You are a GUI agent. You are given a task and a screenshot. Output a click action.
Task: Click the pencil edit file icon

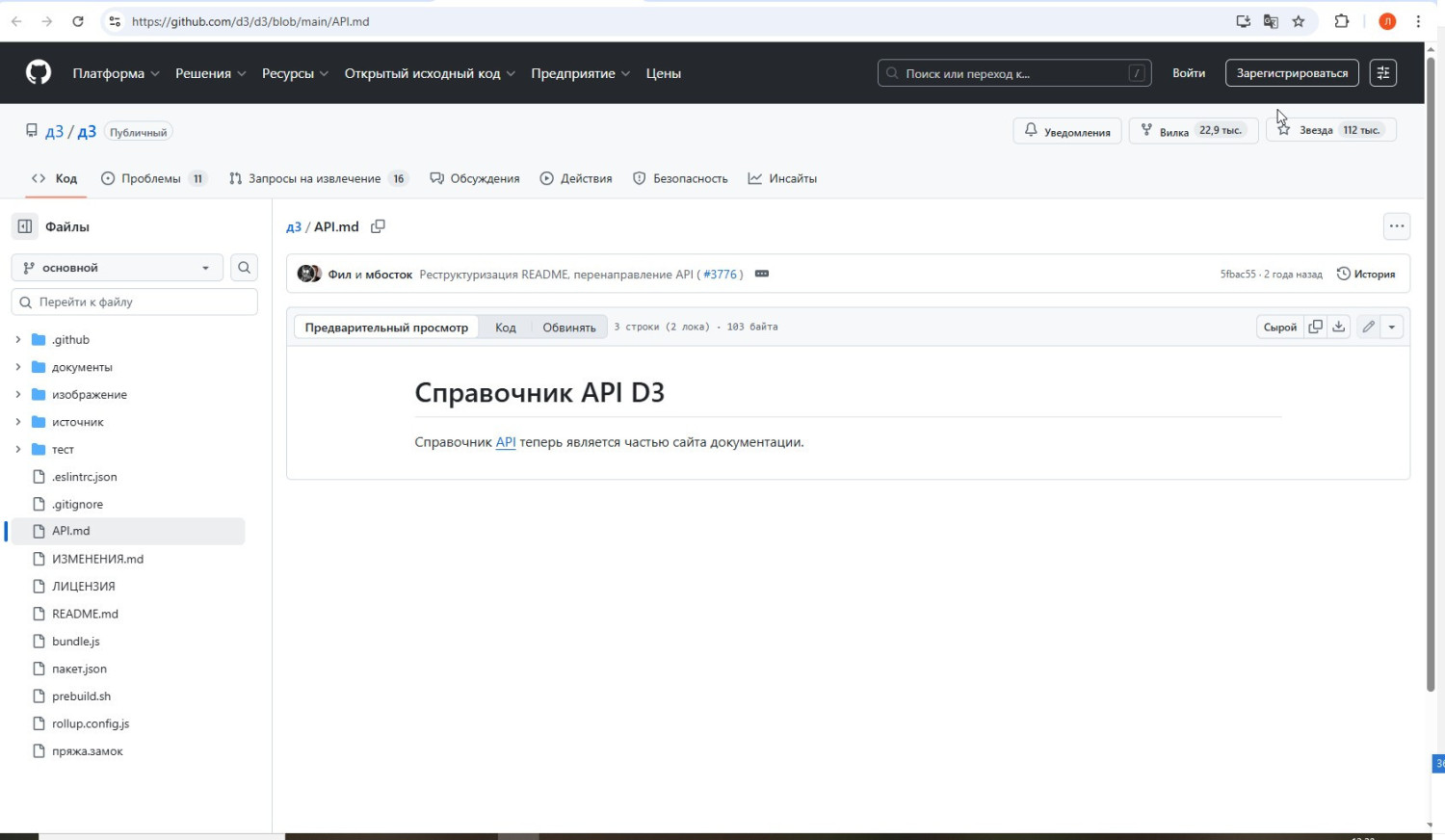point(1368,327)
